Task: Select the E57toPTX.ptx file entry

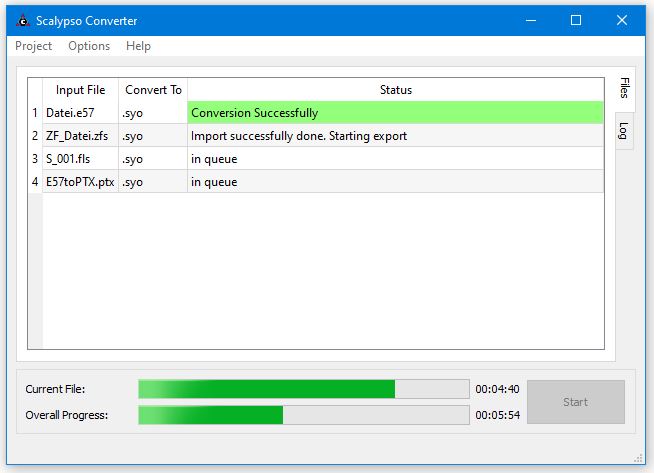Action: pos(80,182)
